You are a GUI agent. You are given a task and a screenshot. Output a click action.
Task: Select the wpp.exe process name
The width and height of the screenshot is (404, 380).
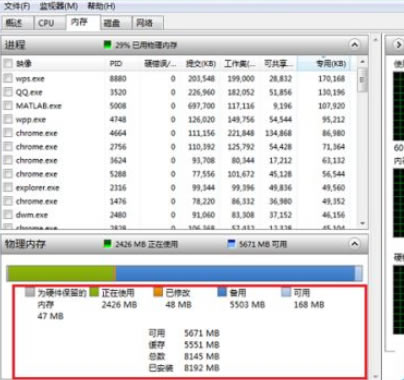coord(31,120)
